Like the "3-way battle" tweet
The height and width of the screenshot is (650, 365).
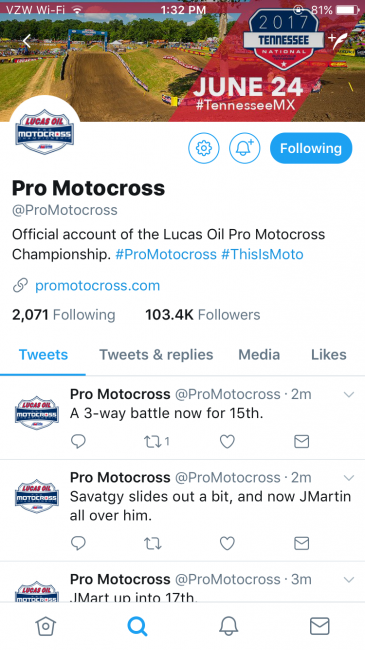click(x=227, y=441)
